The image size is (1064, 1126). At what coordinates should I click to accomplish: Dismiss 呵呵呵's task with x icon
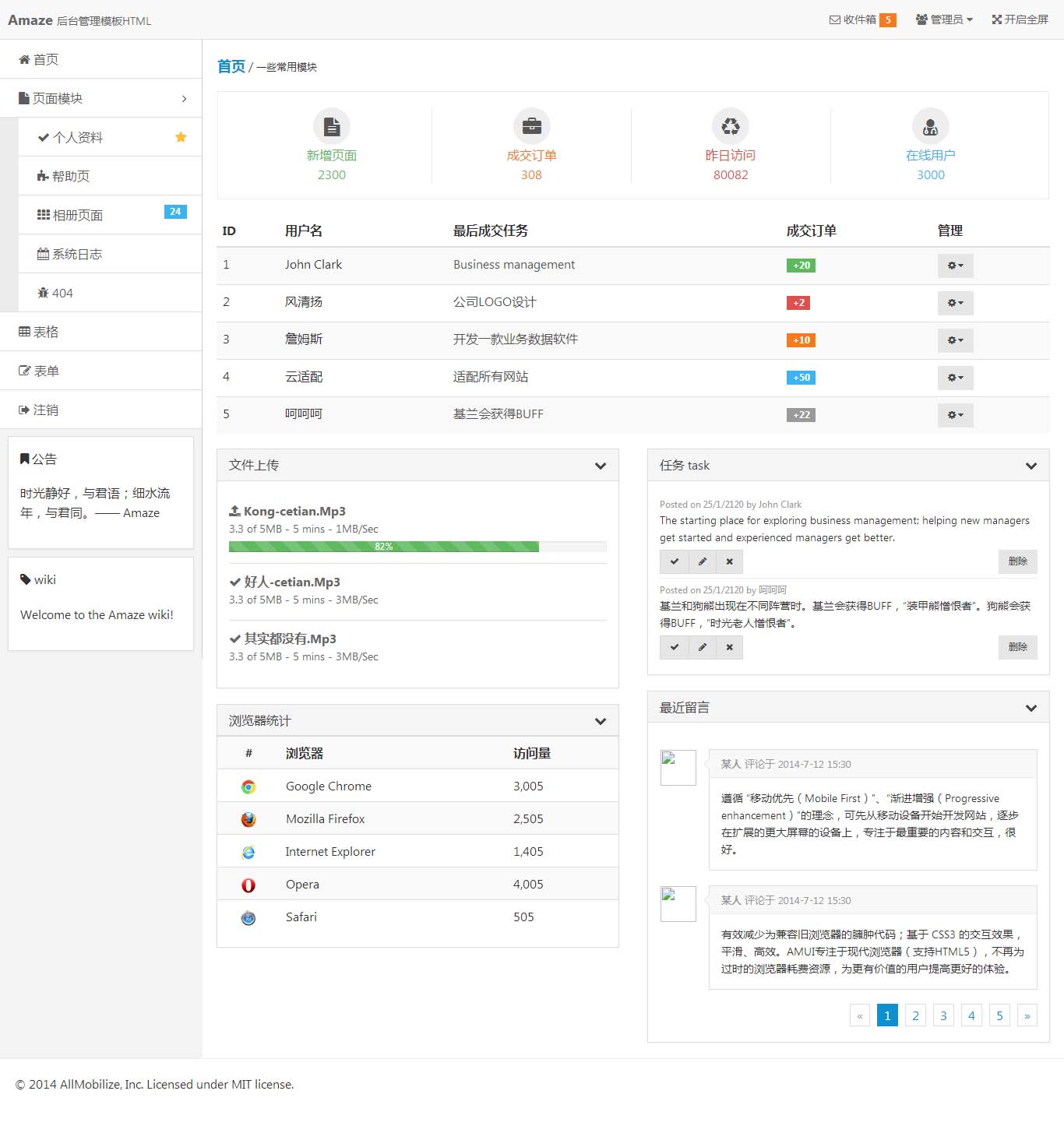pos(730,647)
